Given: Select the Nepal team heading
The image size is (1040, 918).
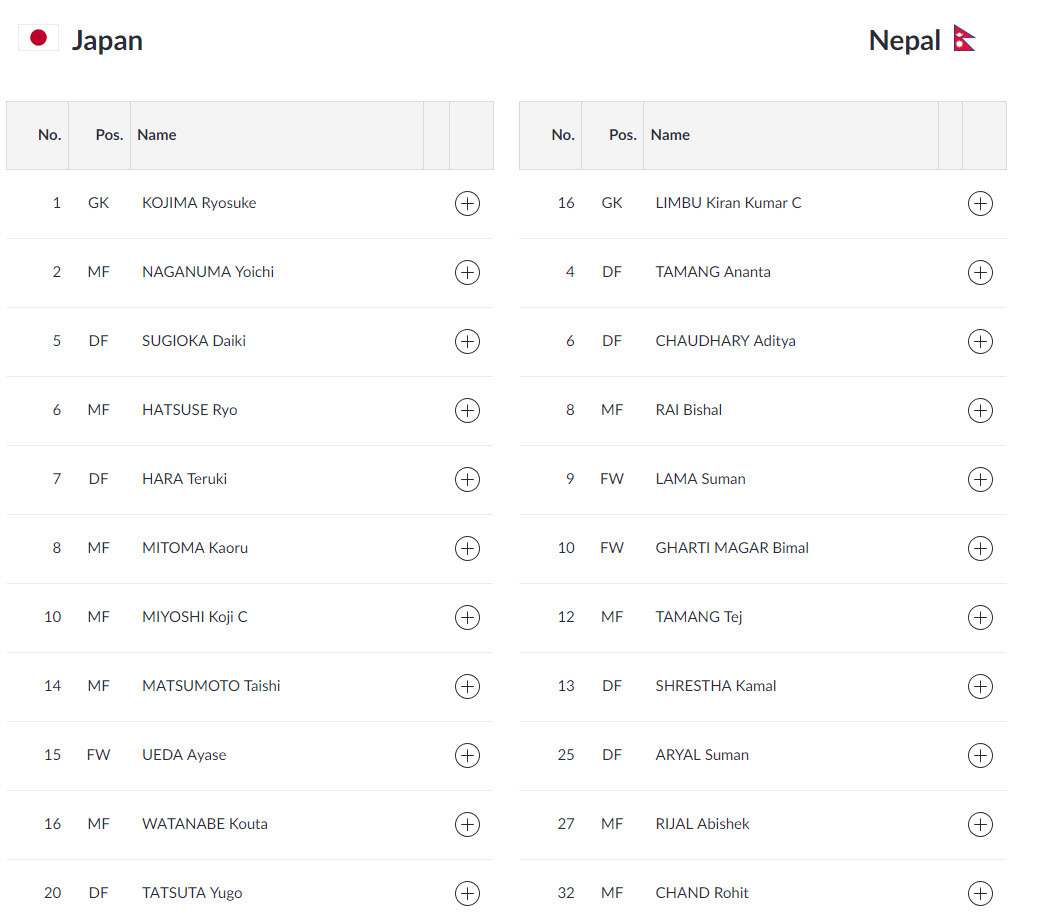Looking at the screenshot, I should pyautogui.click(x=904, y=41).
